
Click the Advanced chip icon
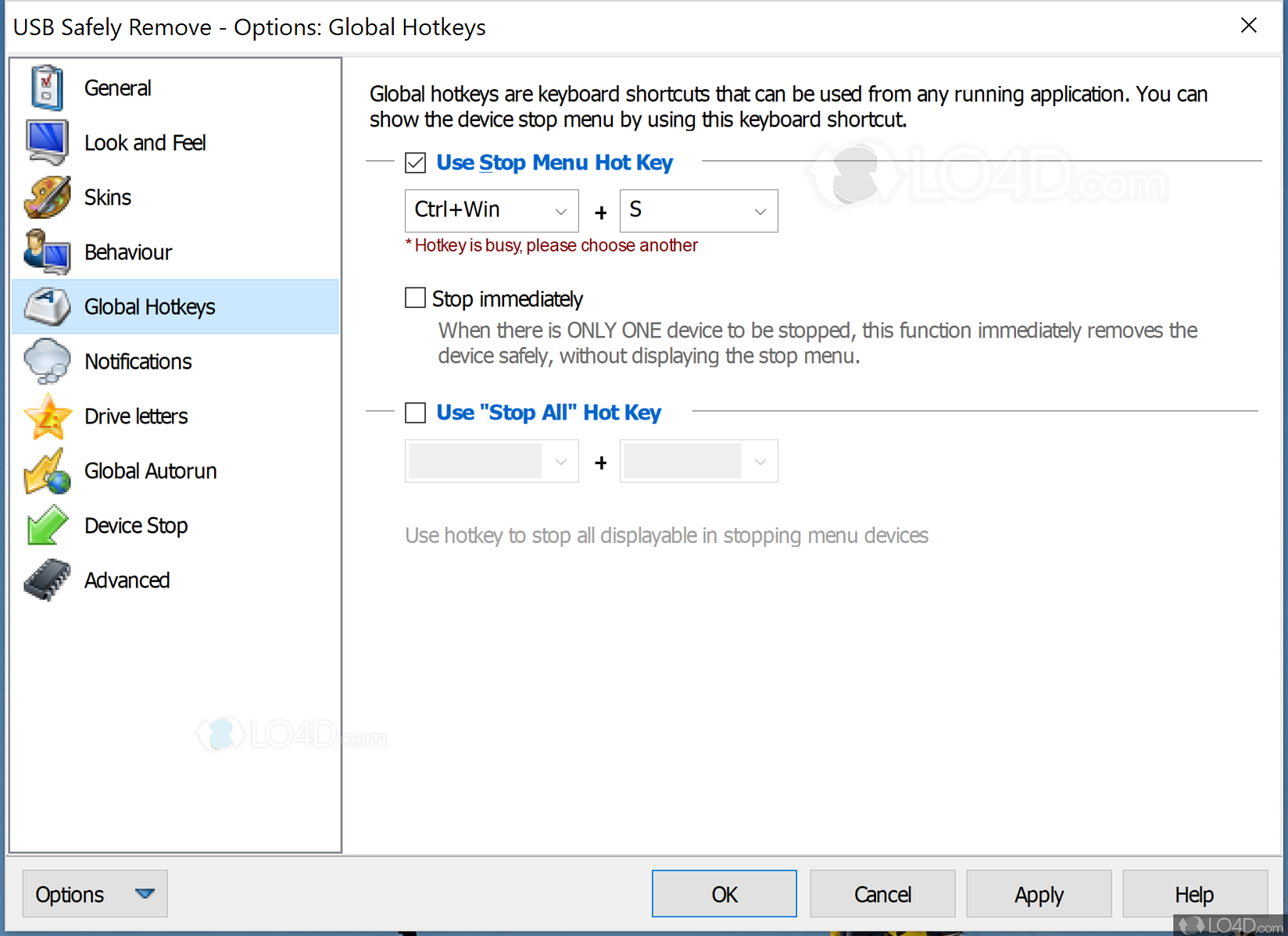pos(45,580)
